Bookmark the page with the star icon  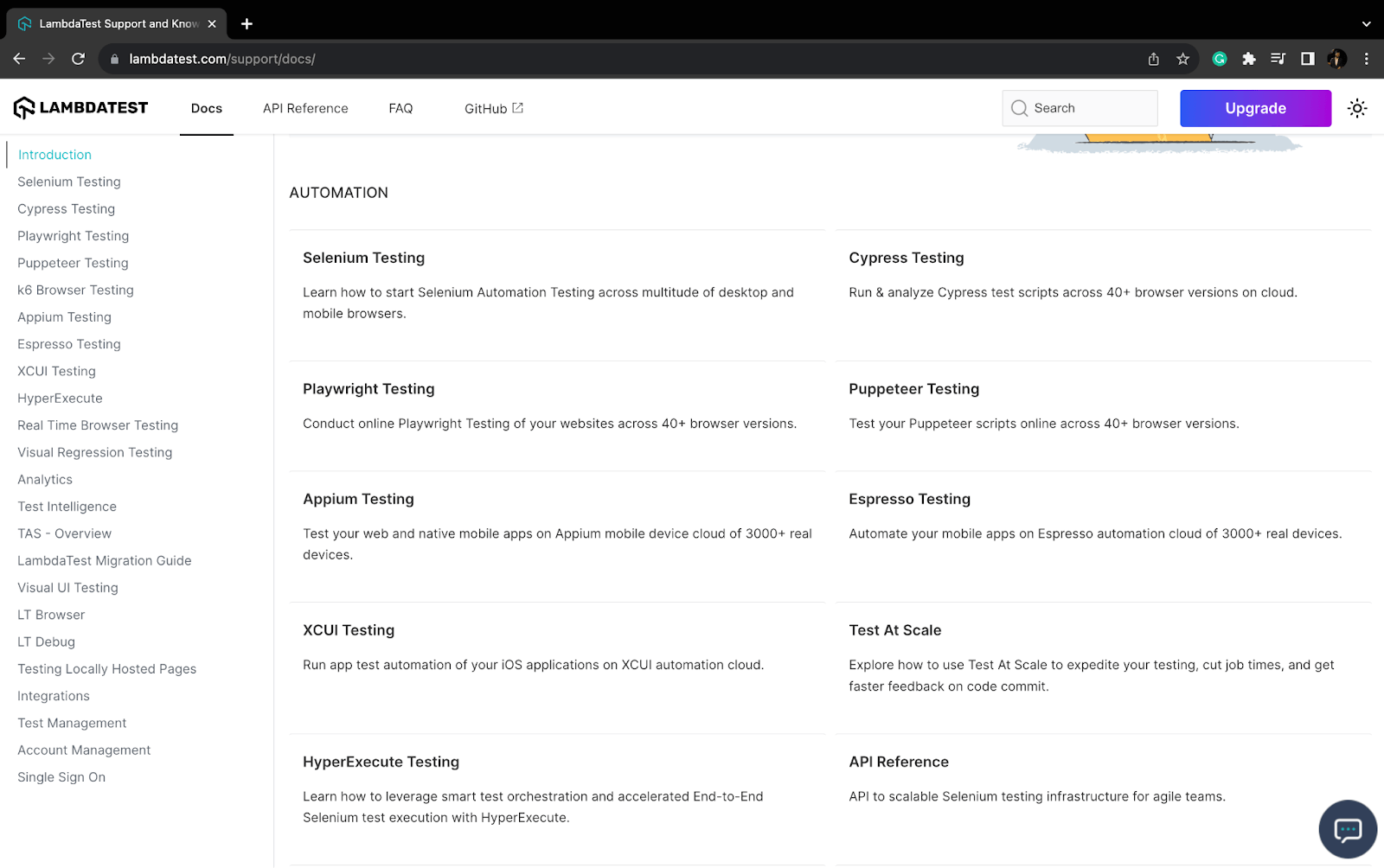(1182, 59)
